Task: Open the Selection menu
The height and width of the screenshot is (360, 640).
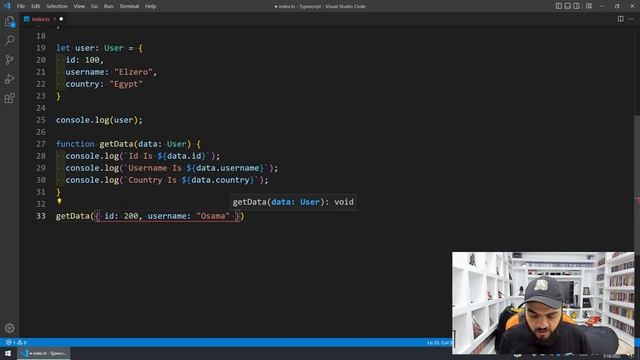Action: click(57, 6)
